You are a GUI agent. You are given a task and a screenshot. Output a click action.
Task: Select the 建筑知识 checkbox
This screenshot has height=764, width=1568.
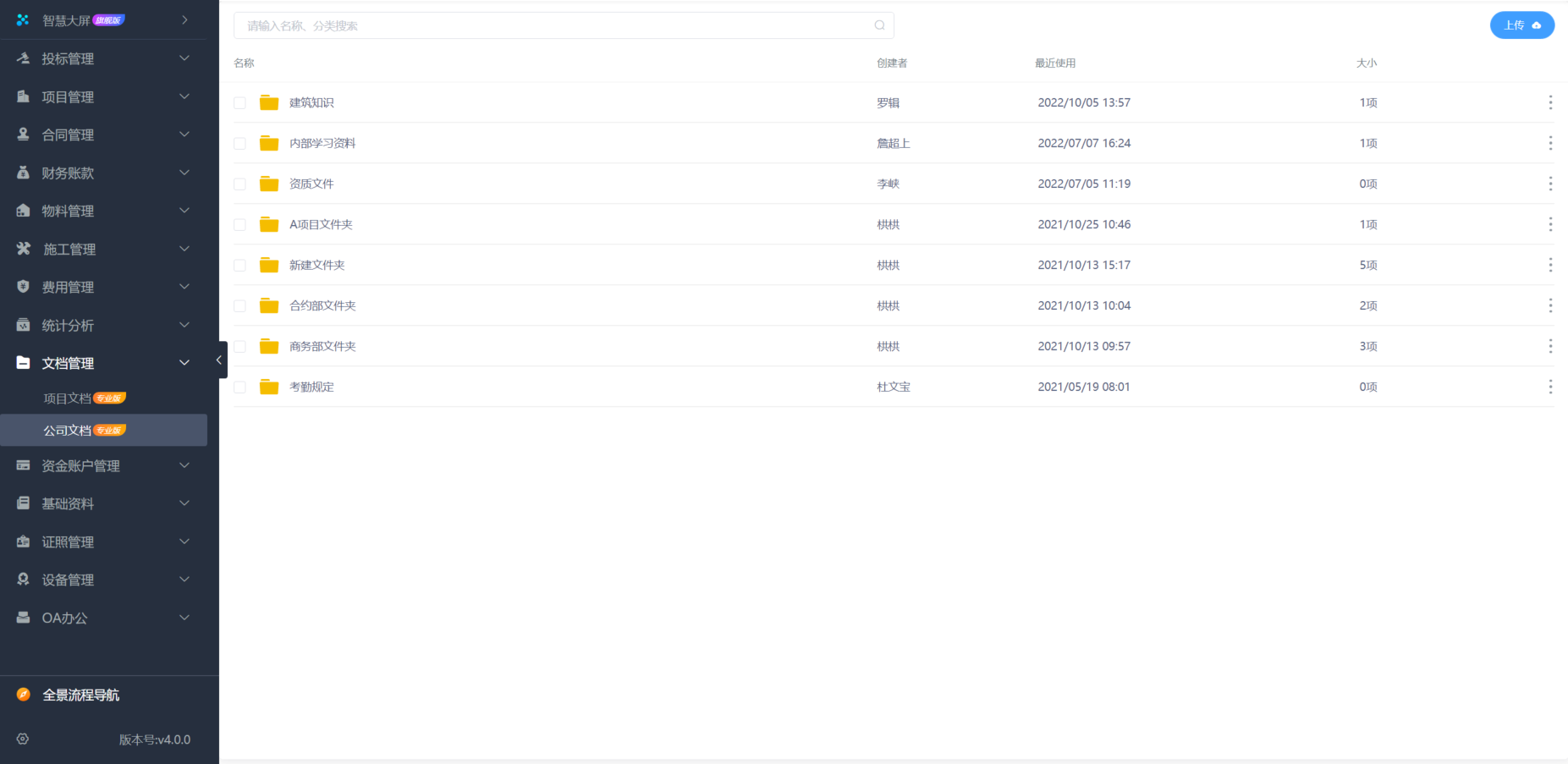240,103
